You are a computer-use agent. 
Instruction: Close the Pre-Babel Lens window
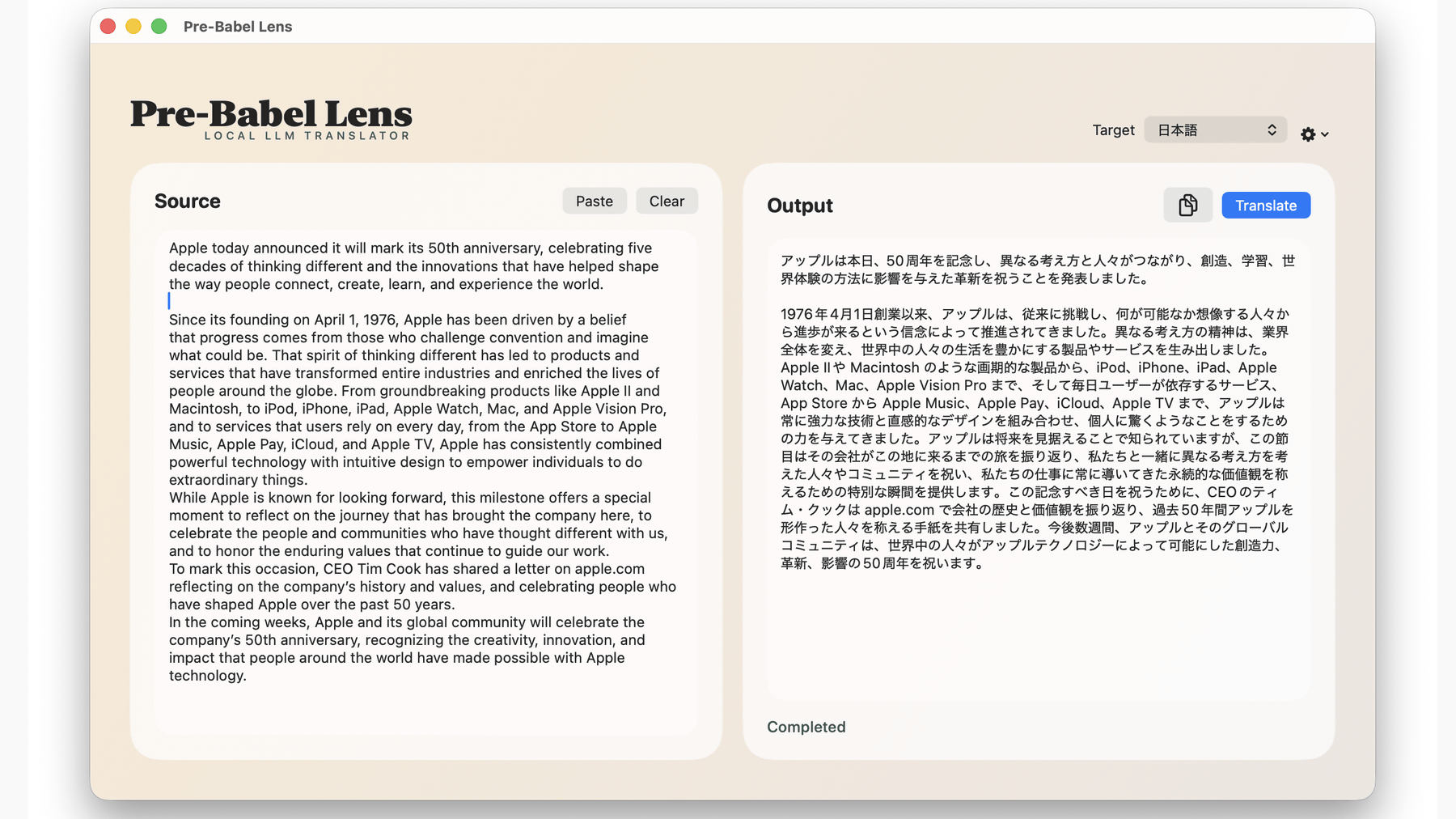[108, 27]
